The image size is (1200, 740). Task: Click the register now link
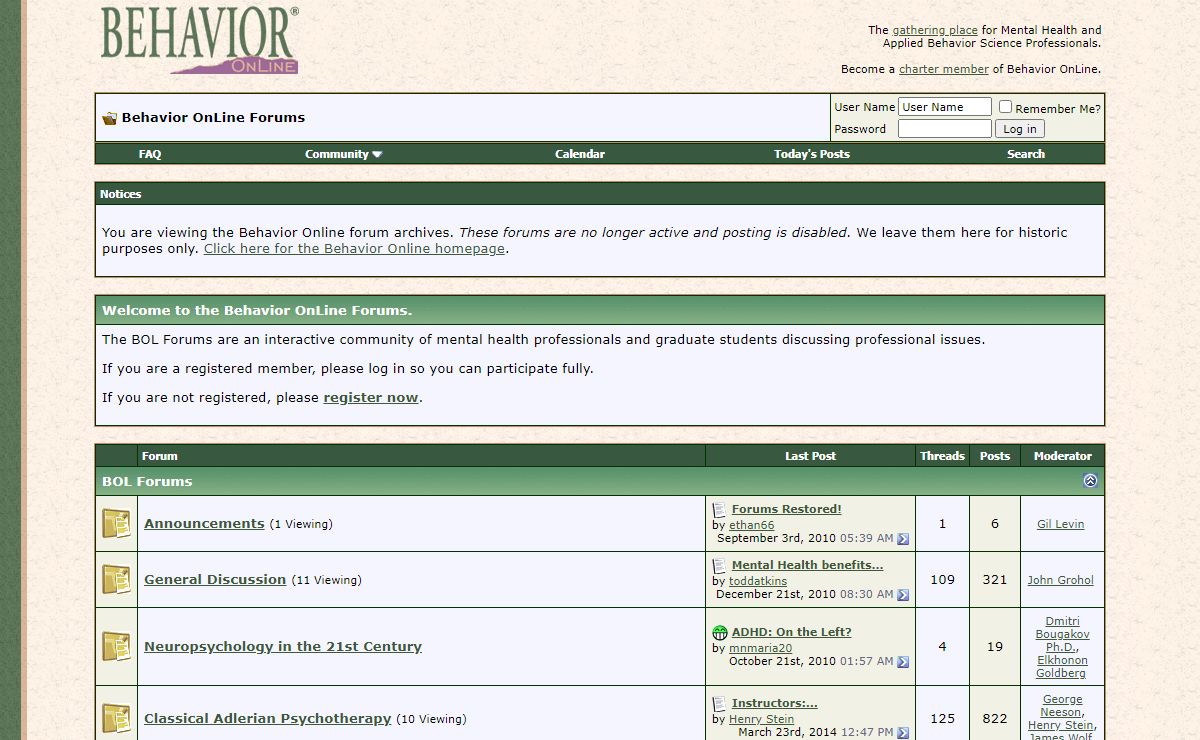click(371, 398)
